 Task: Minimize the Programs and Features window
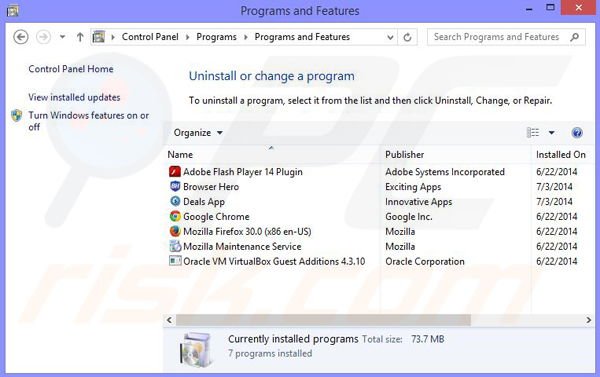[529, 9]
